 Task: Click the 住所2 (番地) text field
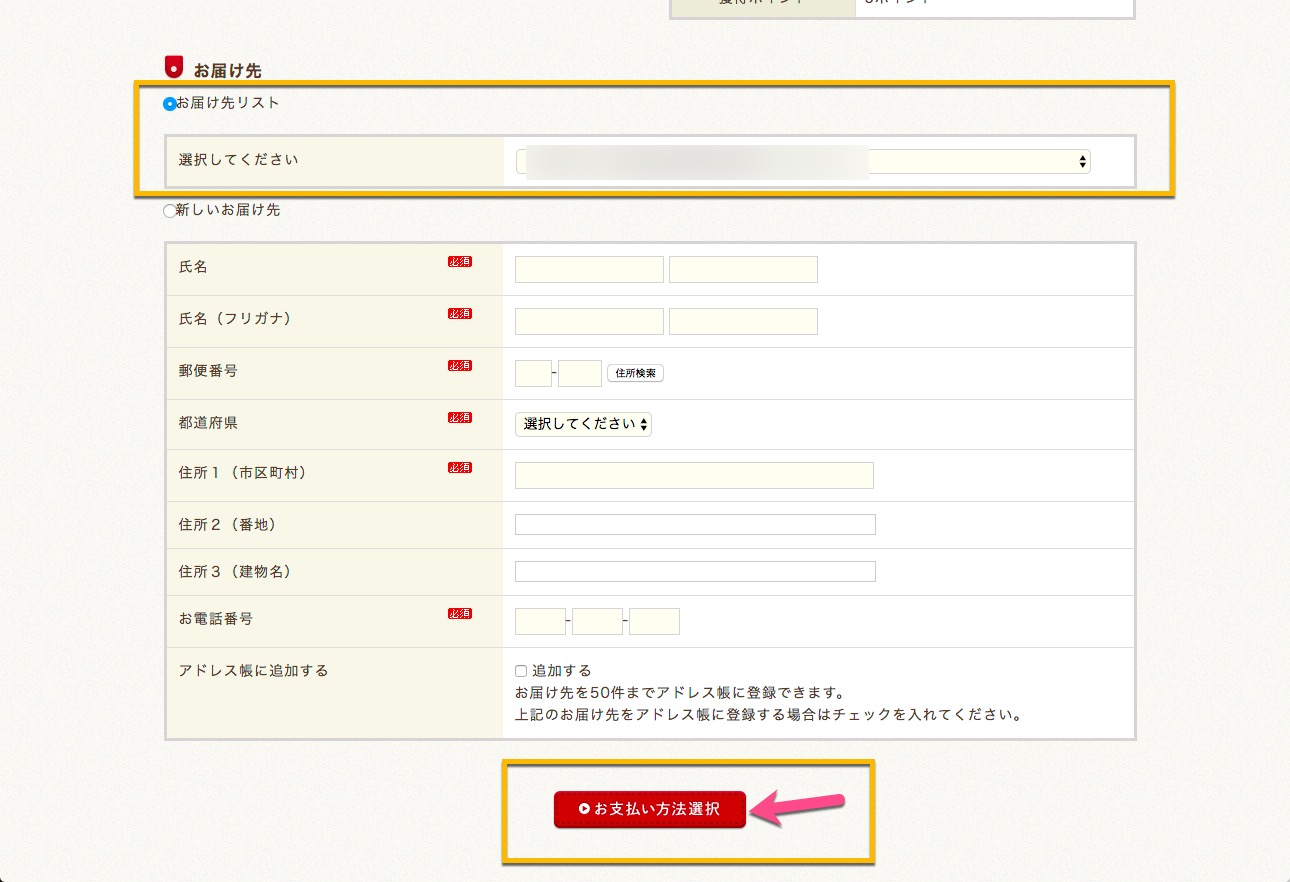coord(695,525)
